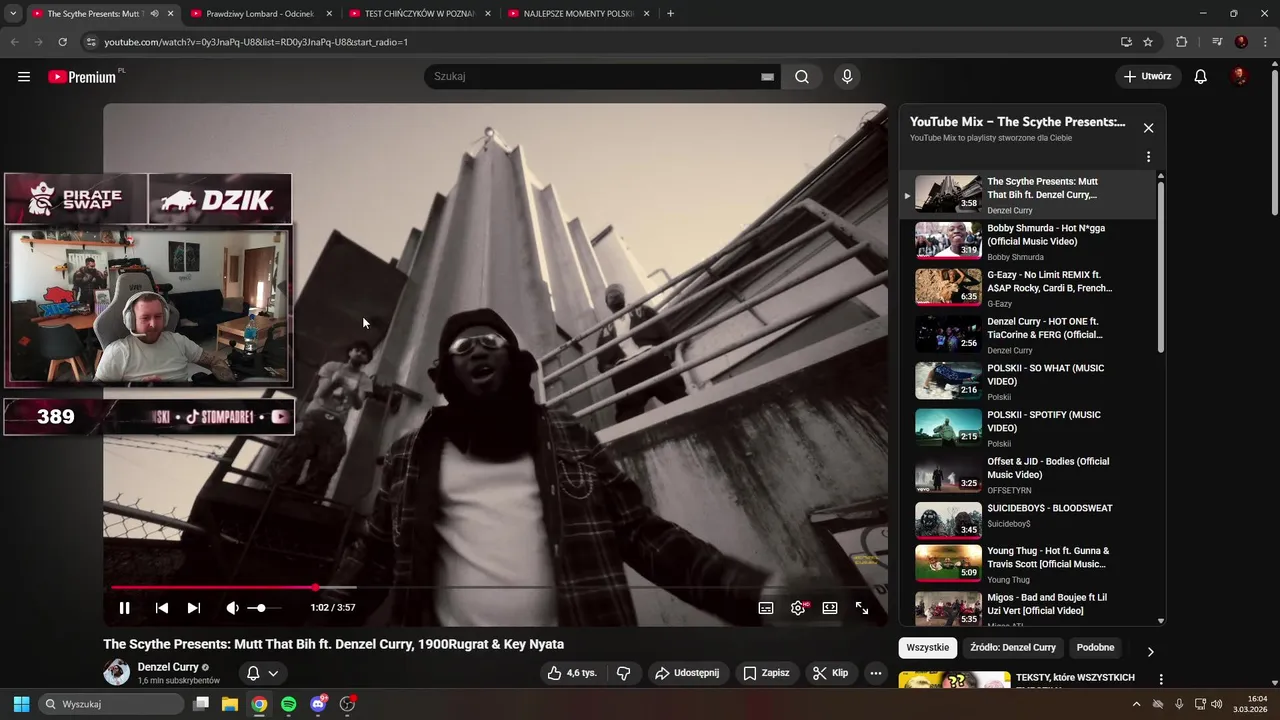Select the Wszystkie filter chip
Image resolution: width=1280 pixels, height=720 pixels.
pyautogui.click(x=927, y=648)
